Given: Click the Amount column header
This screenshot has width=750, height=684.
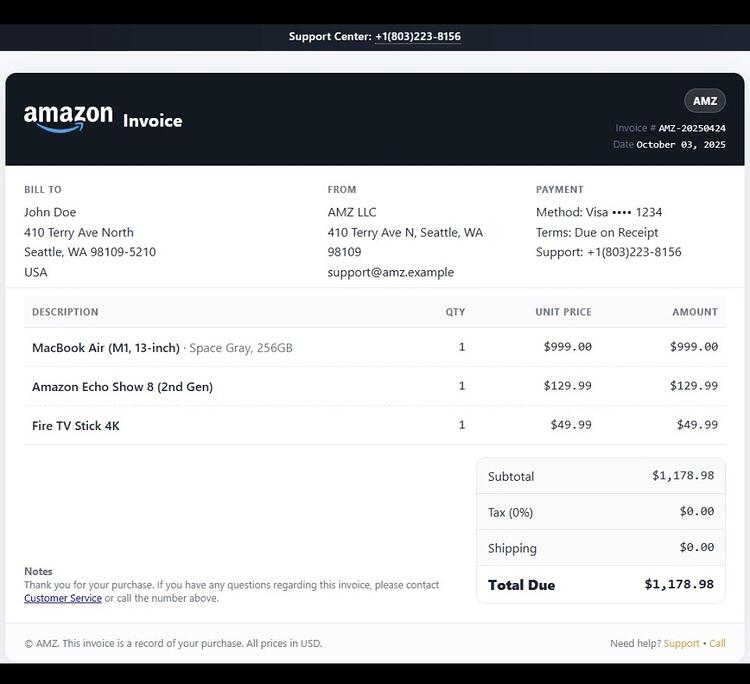Looking at the screenshot, I should 695,312.
